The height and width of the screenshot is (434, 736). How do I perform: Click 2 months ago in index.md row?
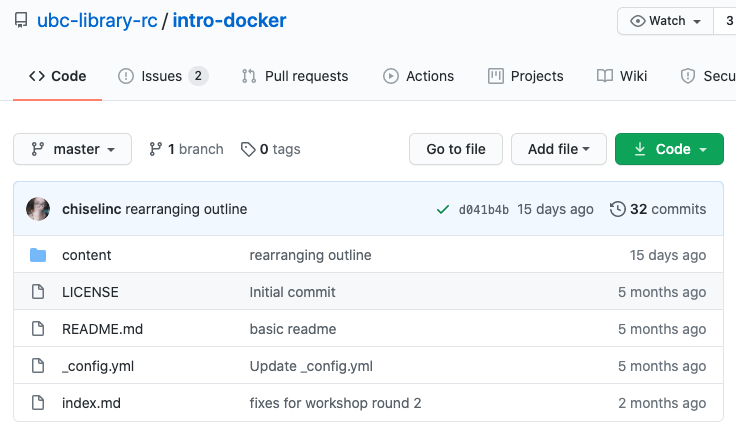coord(662,403)
